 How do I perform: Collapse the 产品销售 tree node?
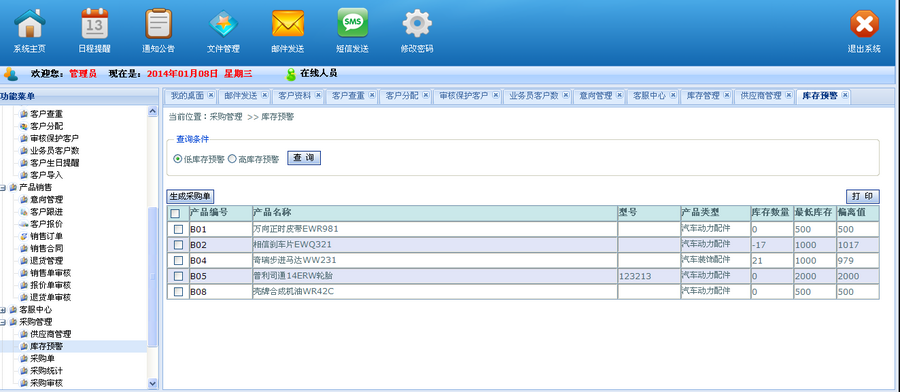coord(3,188)
